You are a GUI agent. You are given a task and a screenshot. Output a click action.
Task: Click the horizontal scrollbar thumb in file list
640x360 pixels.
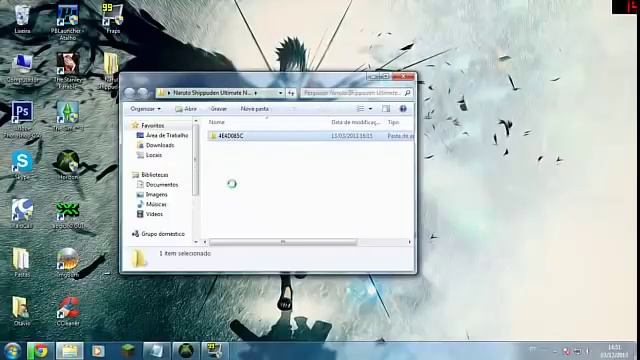tap(283, 242)
